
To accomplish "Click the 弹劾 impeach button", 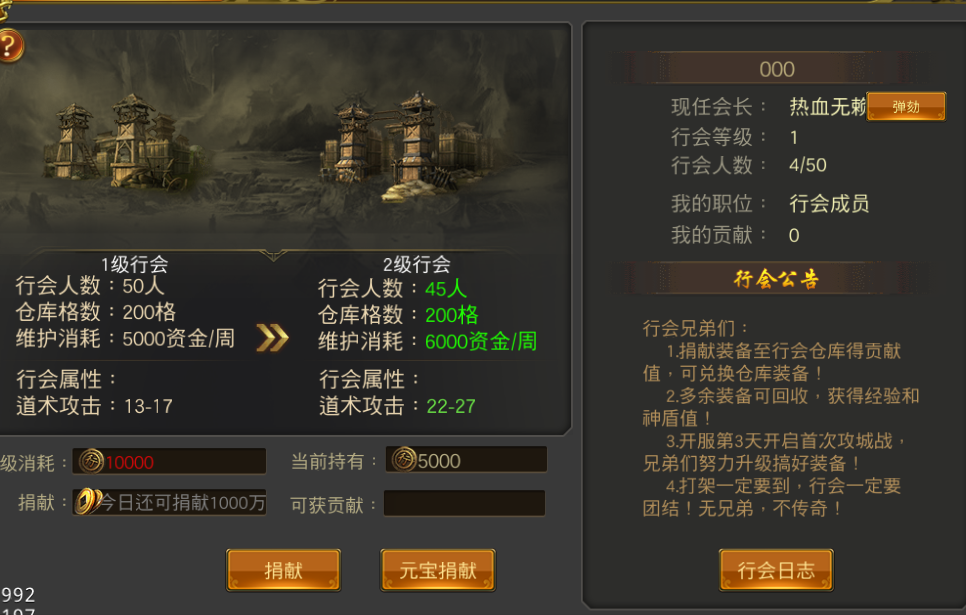I will tap(906, 106).
